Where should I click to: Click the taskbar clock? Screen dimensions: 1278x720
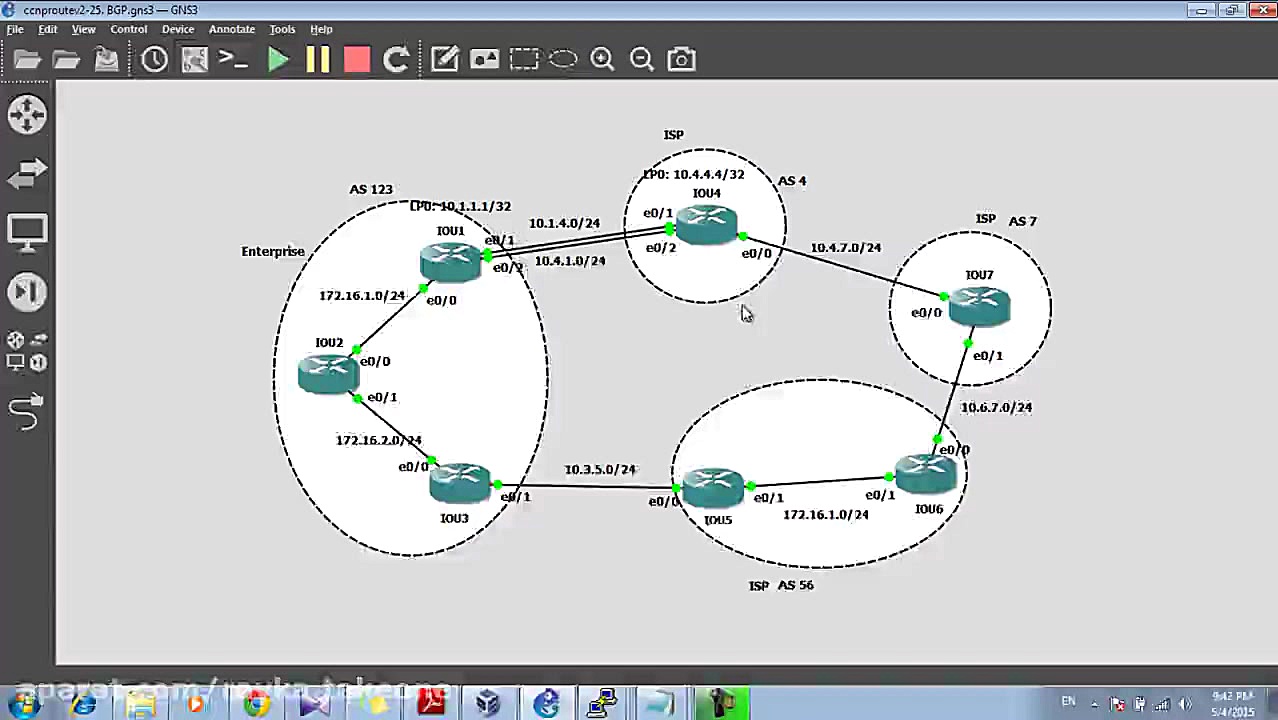tap(1232, 704)
